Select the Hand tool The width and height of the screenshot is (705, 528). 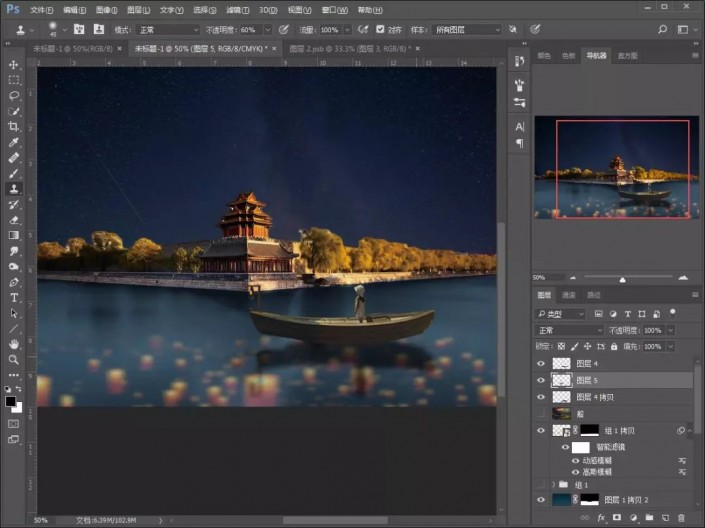click(13, 344)
